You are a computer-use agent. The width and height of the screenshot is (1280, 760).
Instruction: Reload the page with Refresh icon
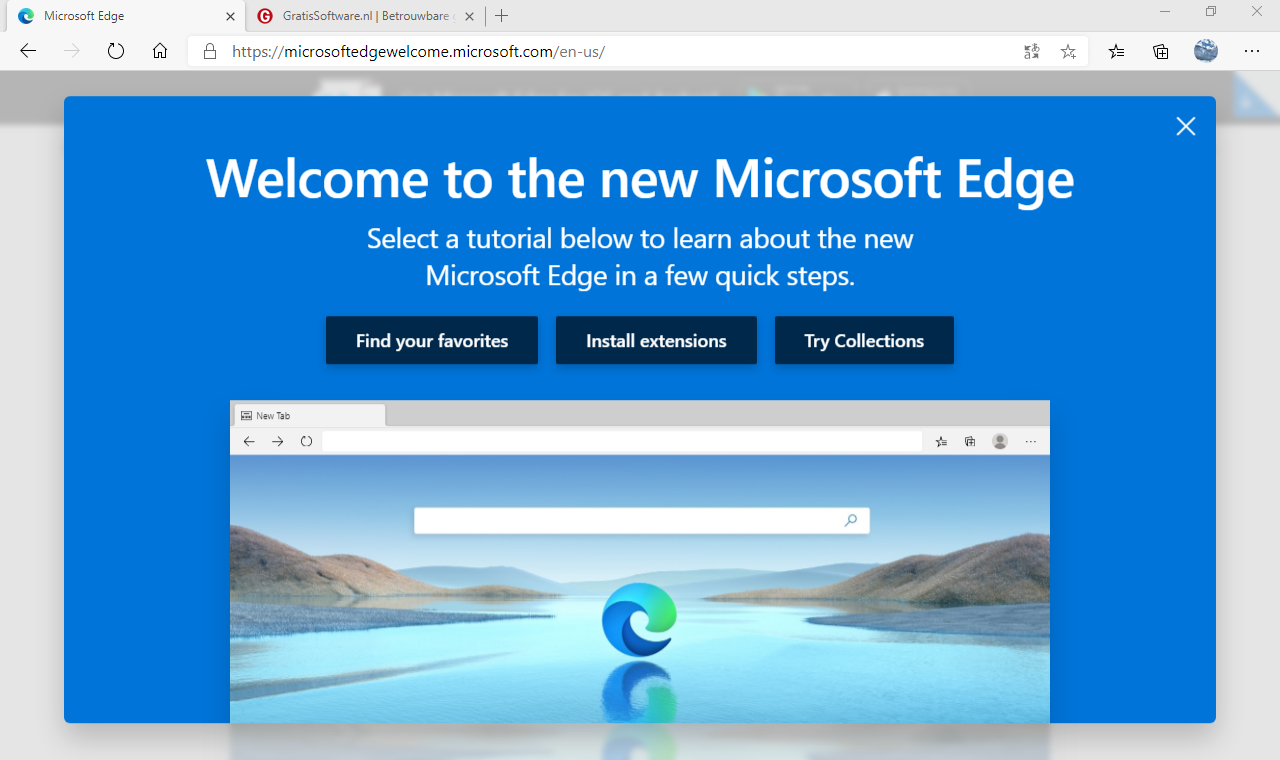[116, 51]
